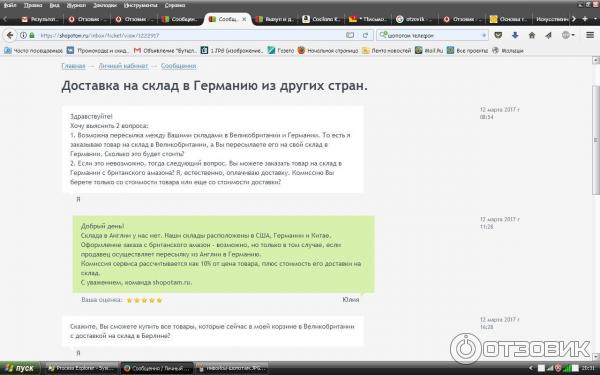Open the Mail.Ru bookmark
Viewport: 600px width, 375px height.
(x=429, y=51)
